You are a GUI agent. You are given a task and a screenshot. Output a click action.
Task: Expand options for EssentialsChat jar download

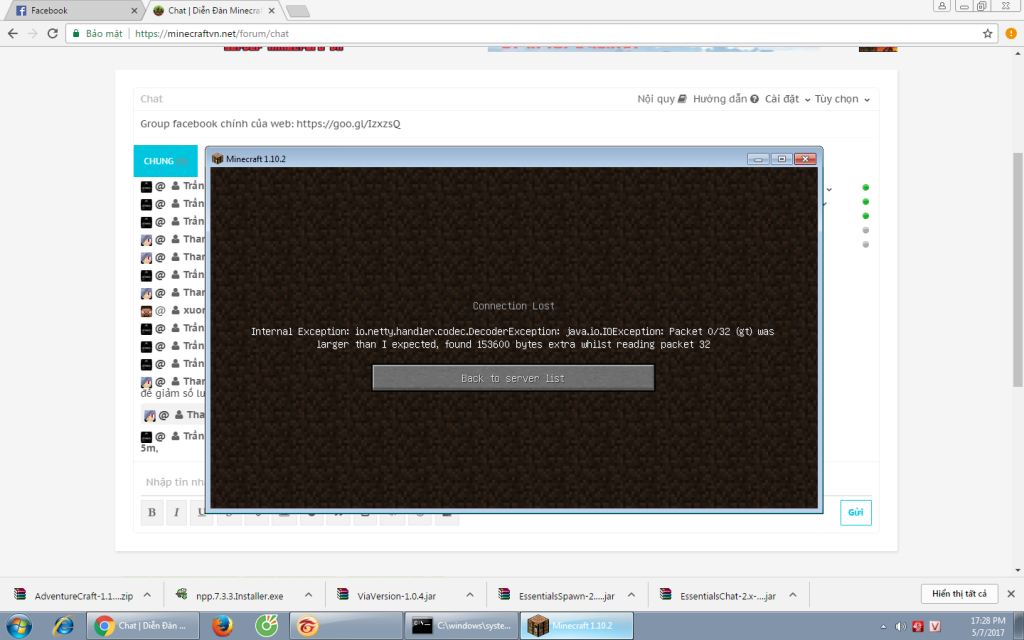[x=792, y=595]
